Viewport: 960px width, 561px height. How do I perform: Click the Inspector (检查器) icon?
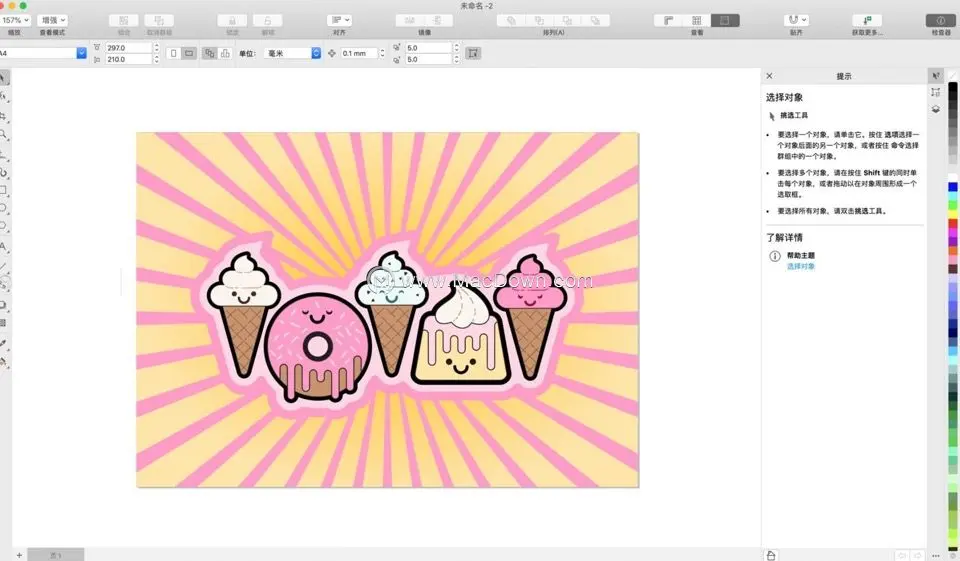coord(940,20)
